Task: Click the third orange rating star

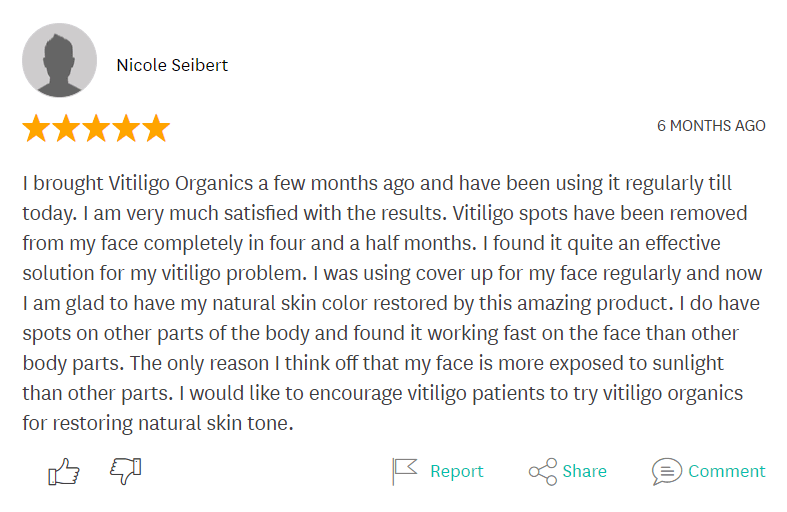Action: [x=96, y=128]
